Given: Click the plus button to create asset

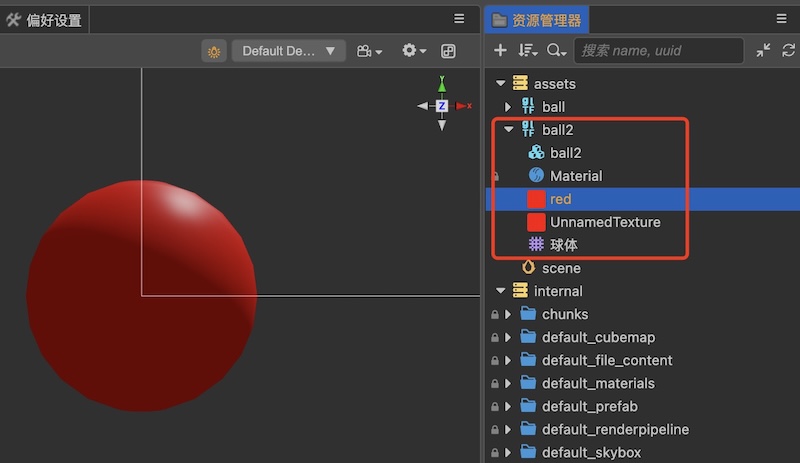Looking at the screenshot, I should [500, 50].
